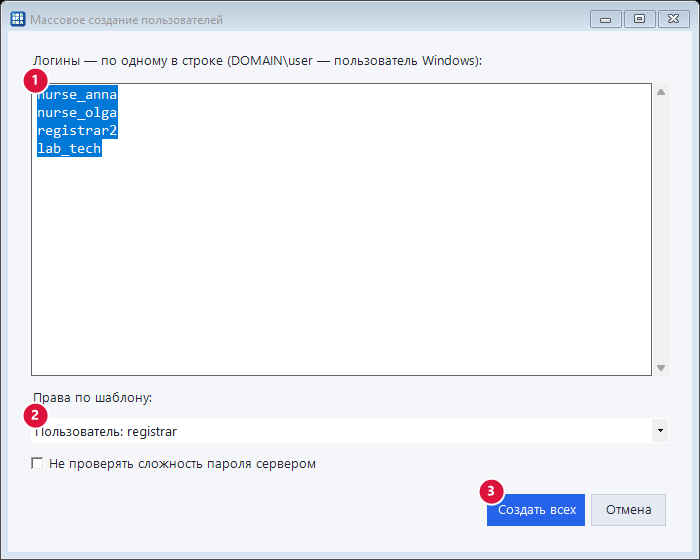Minimize the user creation dialog

(x=605, y=19)
